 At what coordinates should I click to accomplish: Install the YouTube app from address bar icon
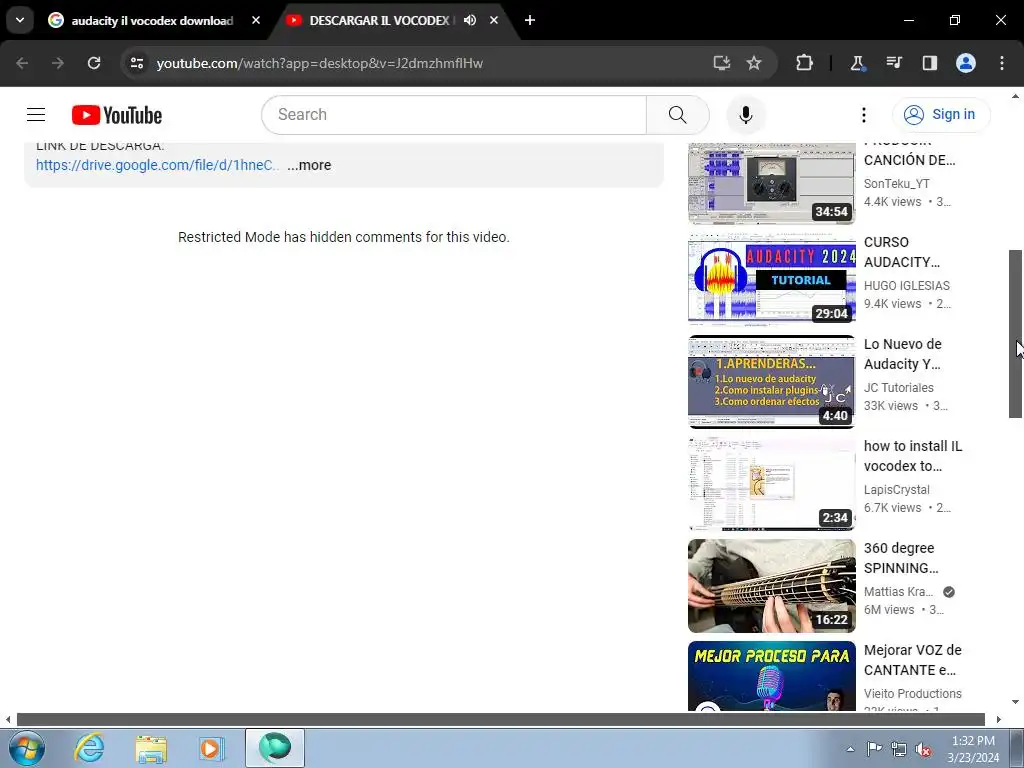coord(722,63)
